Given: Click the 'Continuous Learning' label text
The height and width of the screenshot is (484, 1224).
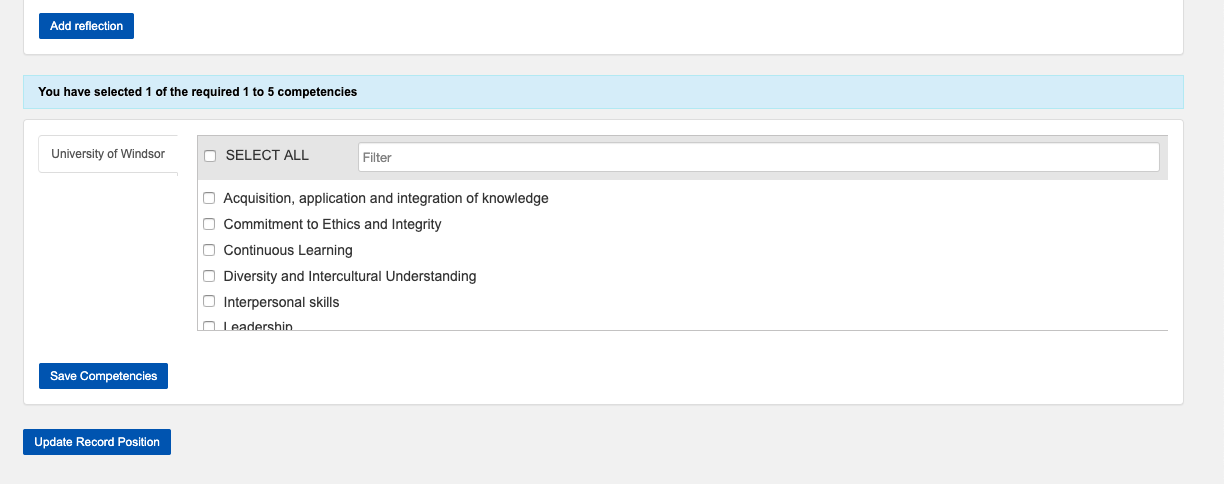Looking at the screenshot, I should click(x=288, y=250).
